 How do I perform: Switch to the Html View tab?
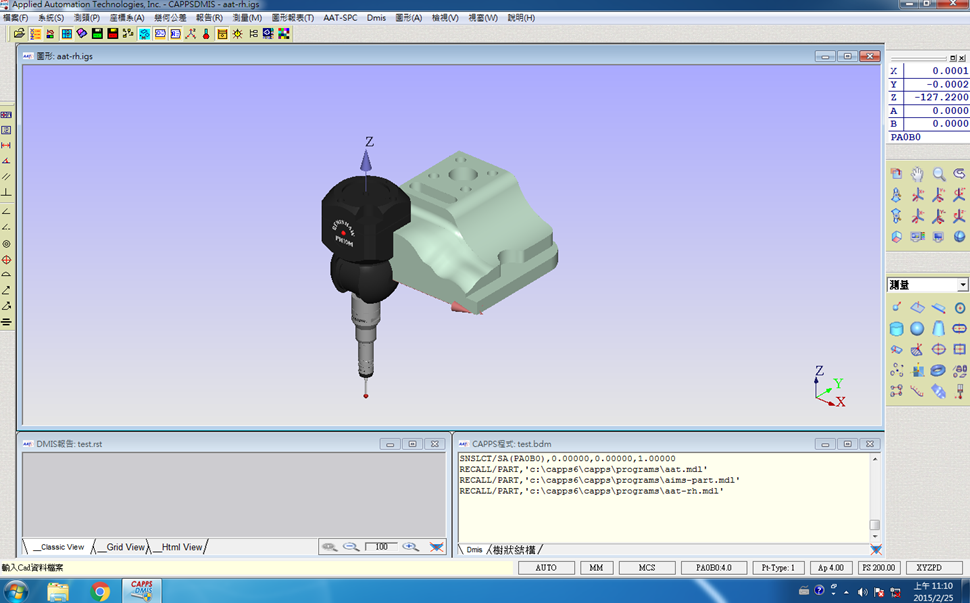pos(180,547)
